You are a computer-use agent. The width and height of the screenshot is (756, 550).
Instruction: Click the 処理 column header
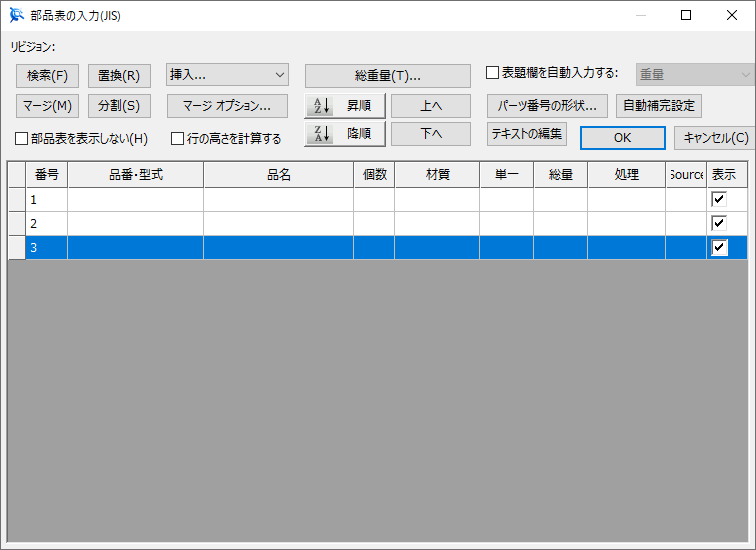[x=626, y=174]
